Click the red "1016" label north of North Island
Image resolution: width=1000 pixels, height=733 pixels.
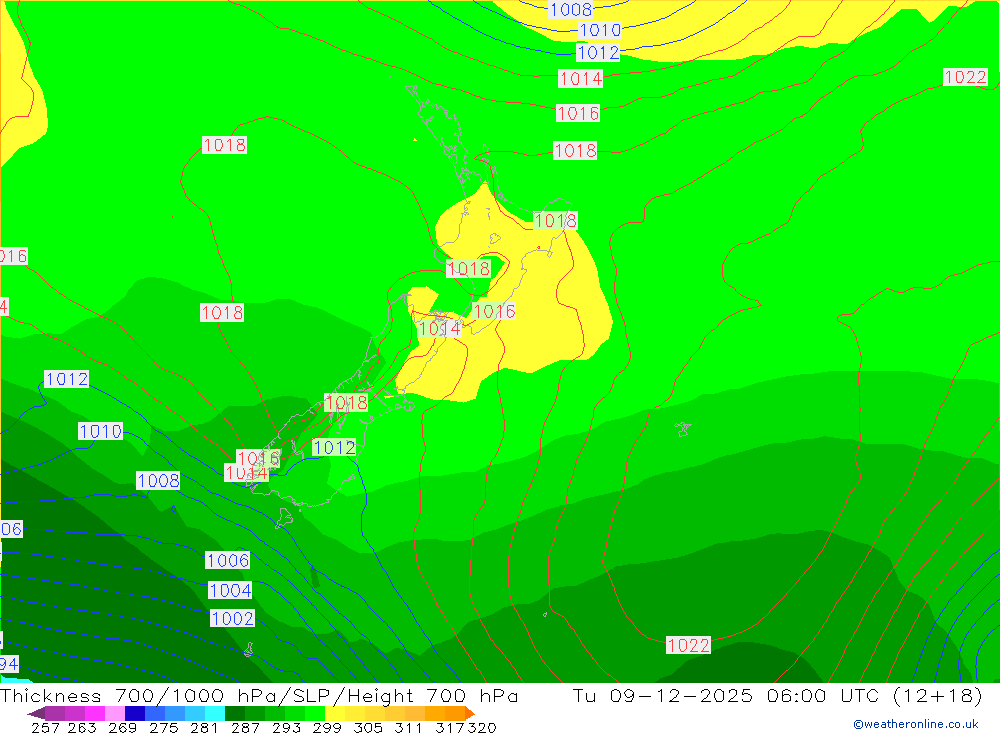(x=578, y=113)
